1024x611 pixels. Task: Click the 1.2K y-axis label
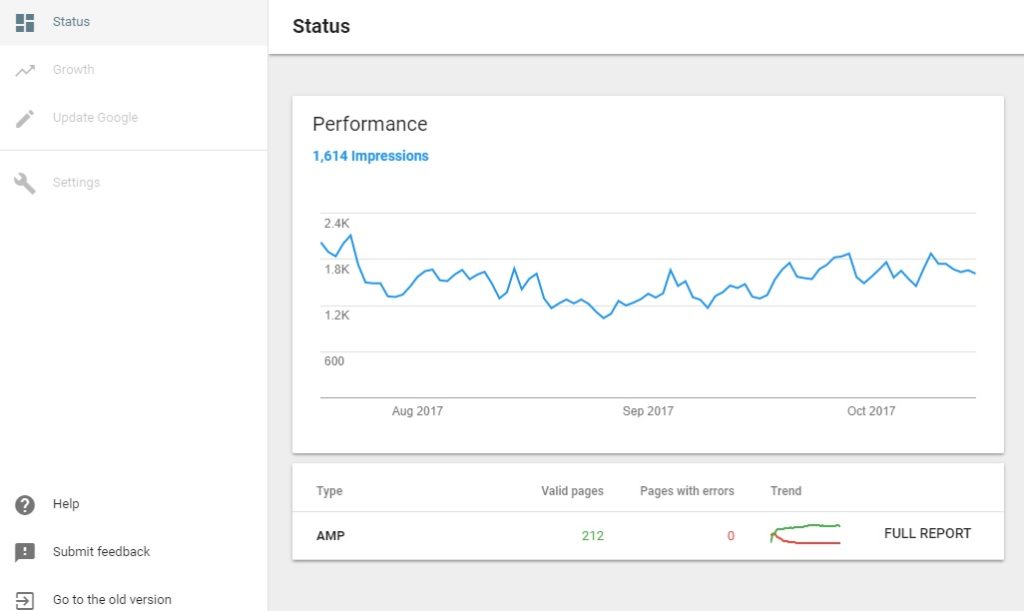[x=336, y=315]
